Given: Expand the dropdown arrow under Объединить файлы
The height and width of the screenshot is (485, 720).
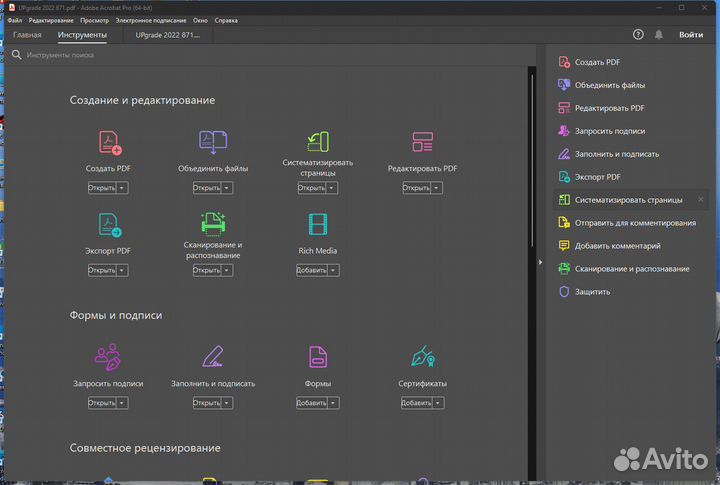Looking at the screenshot, I should coord(226,188).
